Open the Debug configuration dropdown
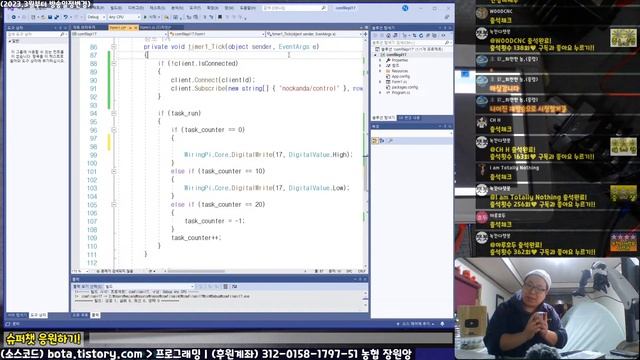 tap(95, 17)
